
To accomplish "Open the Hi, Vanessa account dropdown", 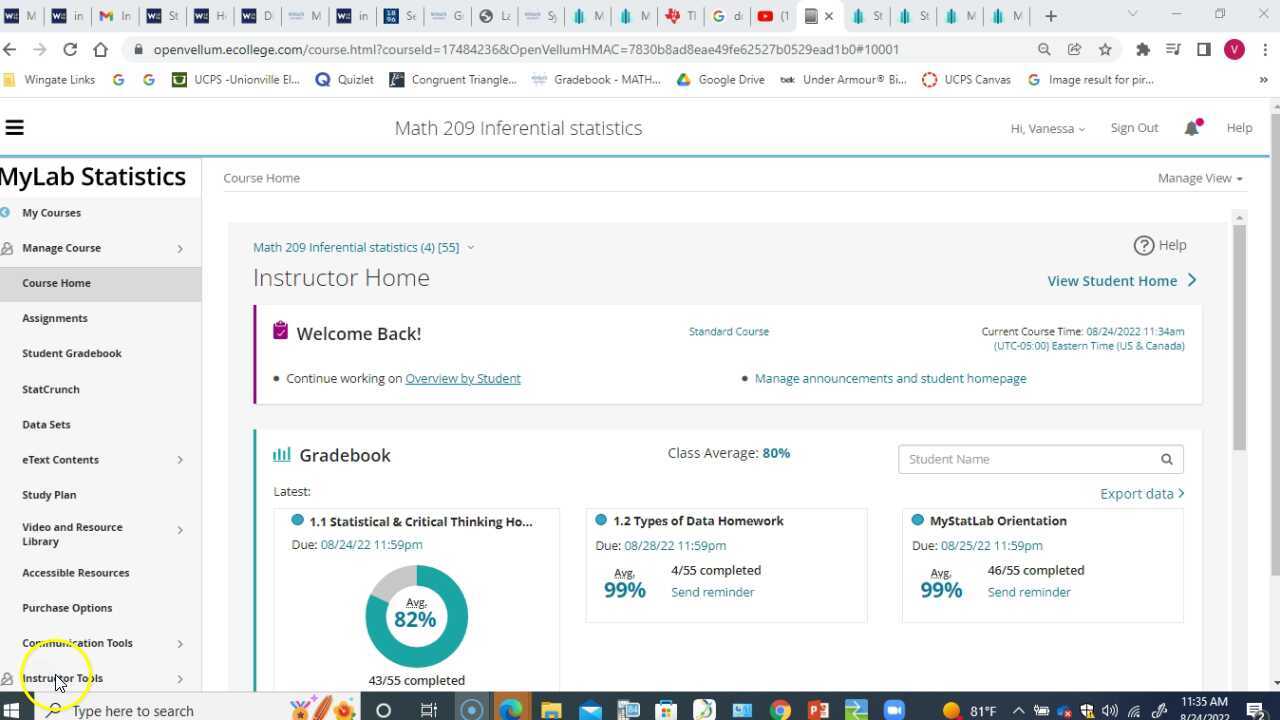I will (1047, 128).
